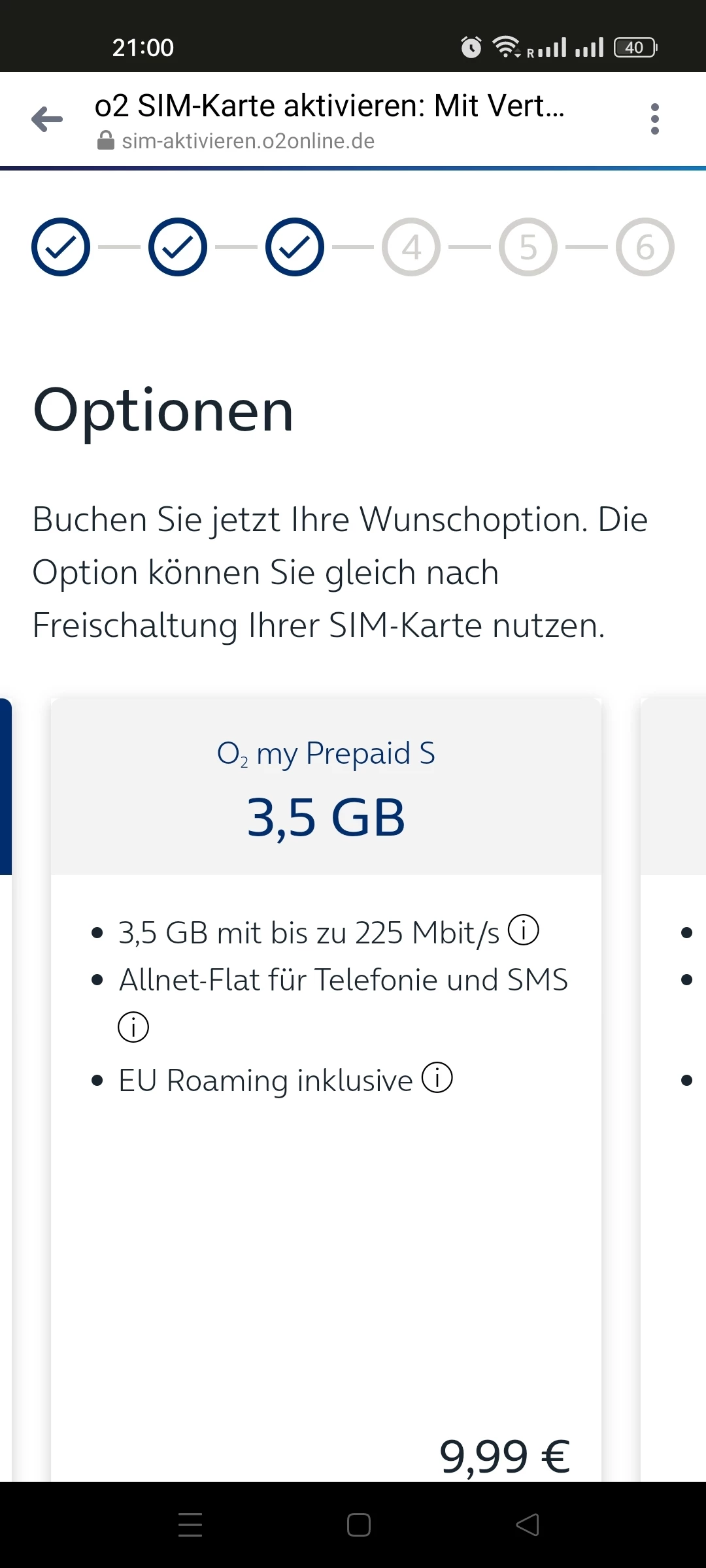The height and width of the screenshot is (1568, 706).
Task: Tap the Android recent apps button
Action: 190,1524
